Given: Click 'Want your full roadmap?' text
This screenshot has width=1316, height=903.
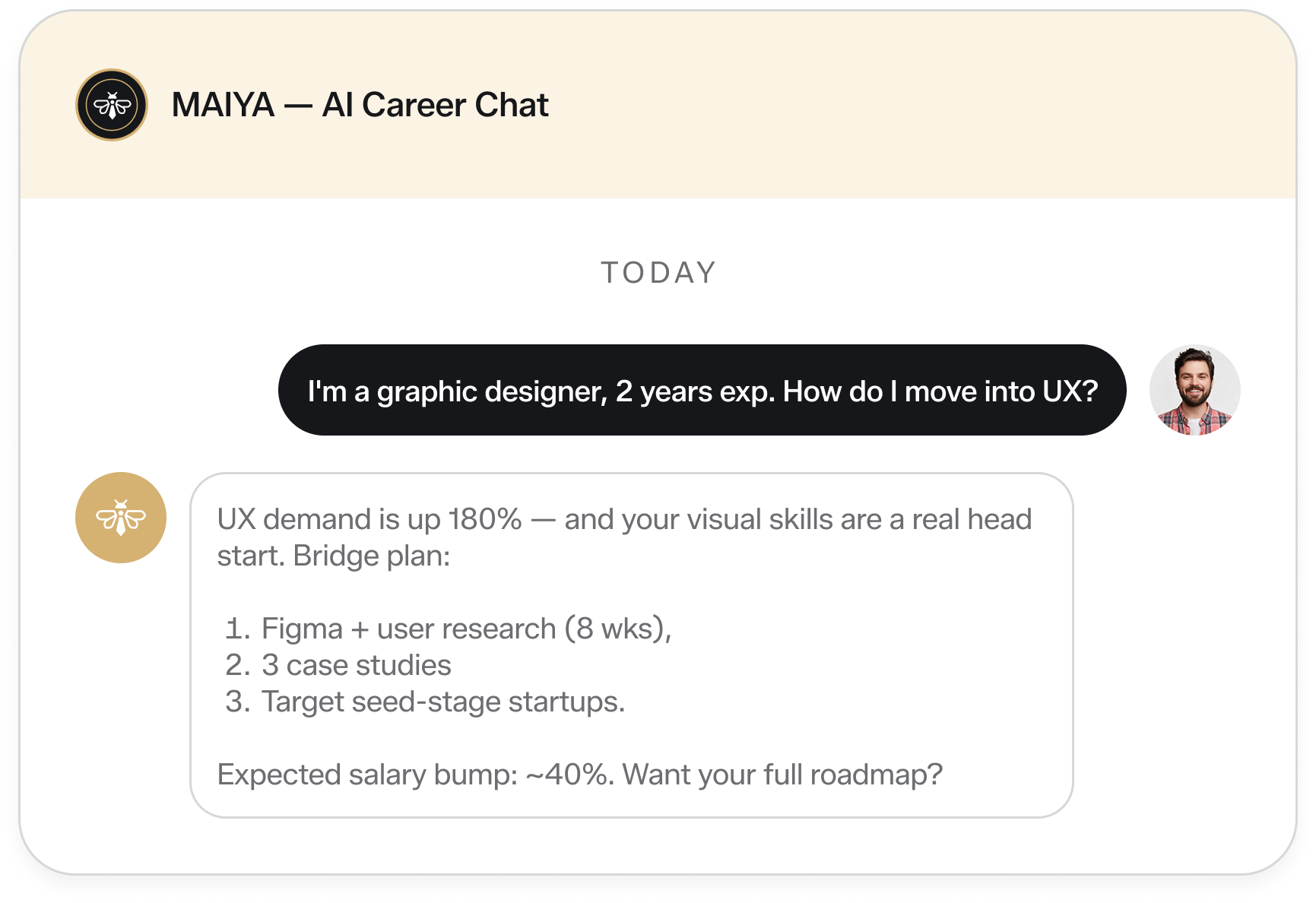Looking at the screenshot, I should (x=782, y=775).
